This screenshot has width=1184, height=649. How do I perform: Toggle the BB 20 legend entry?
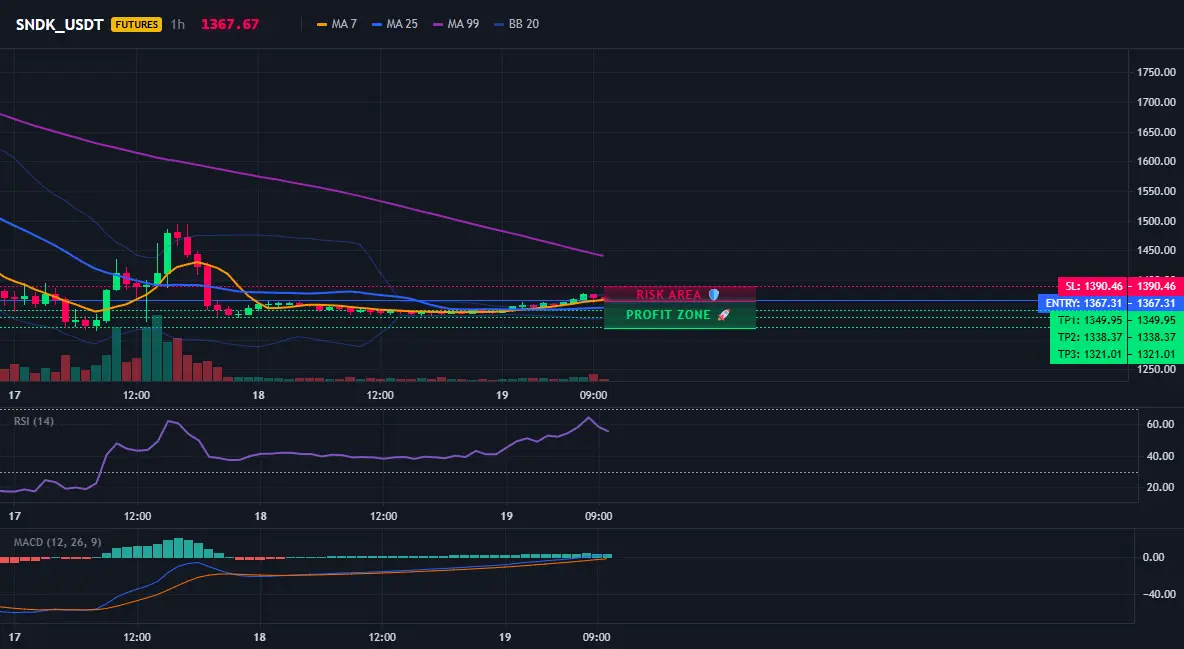pyautogui.click(x=516, y=24)
